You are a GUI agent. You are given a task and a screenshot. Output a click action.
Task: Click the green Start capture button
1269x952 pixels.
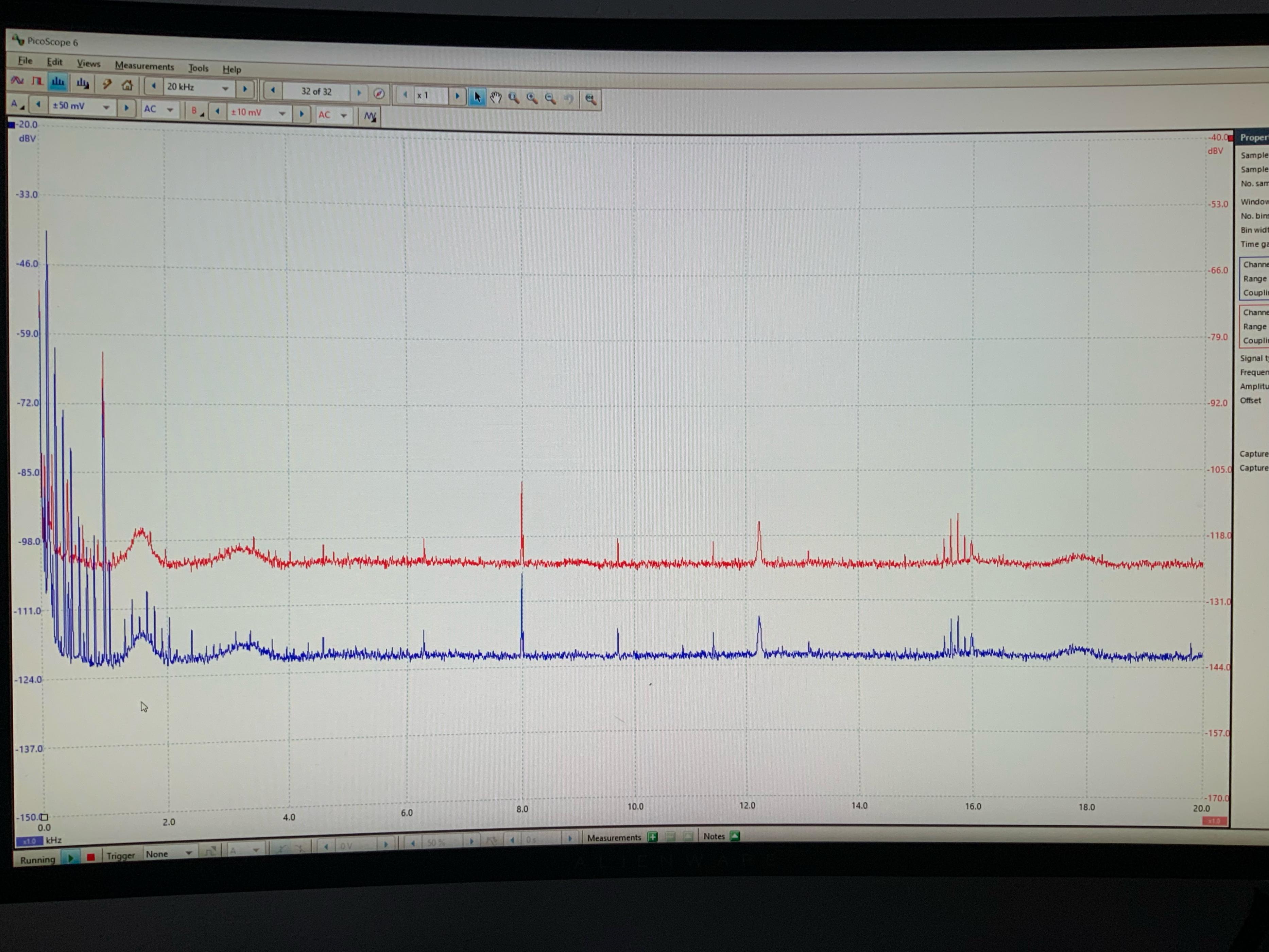pyautogui.click(x=71, y=859)
